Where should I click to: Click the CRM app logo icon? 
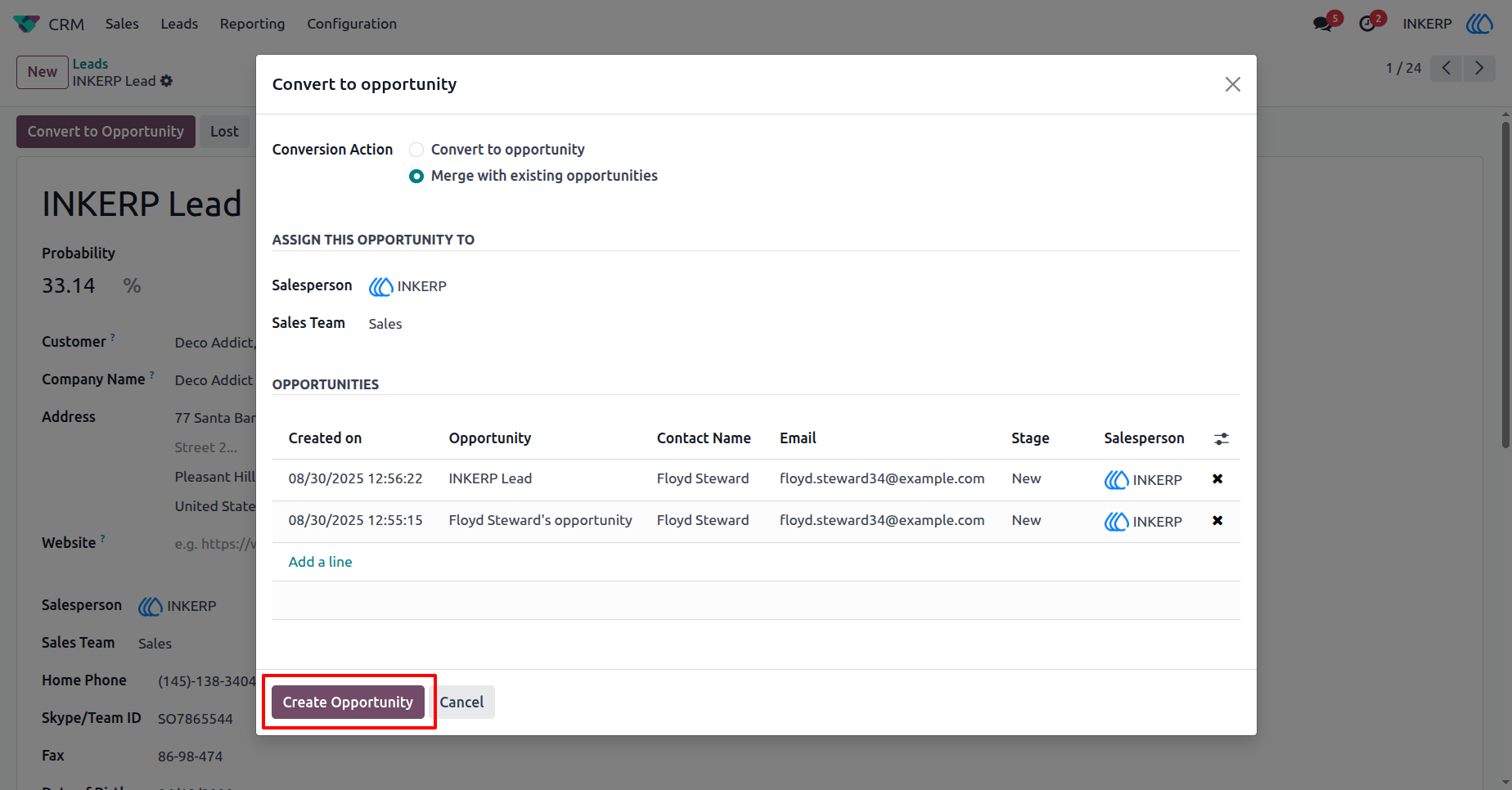click(x=26, y=24)
